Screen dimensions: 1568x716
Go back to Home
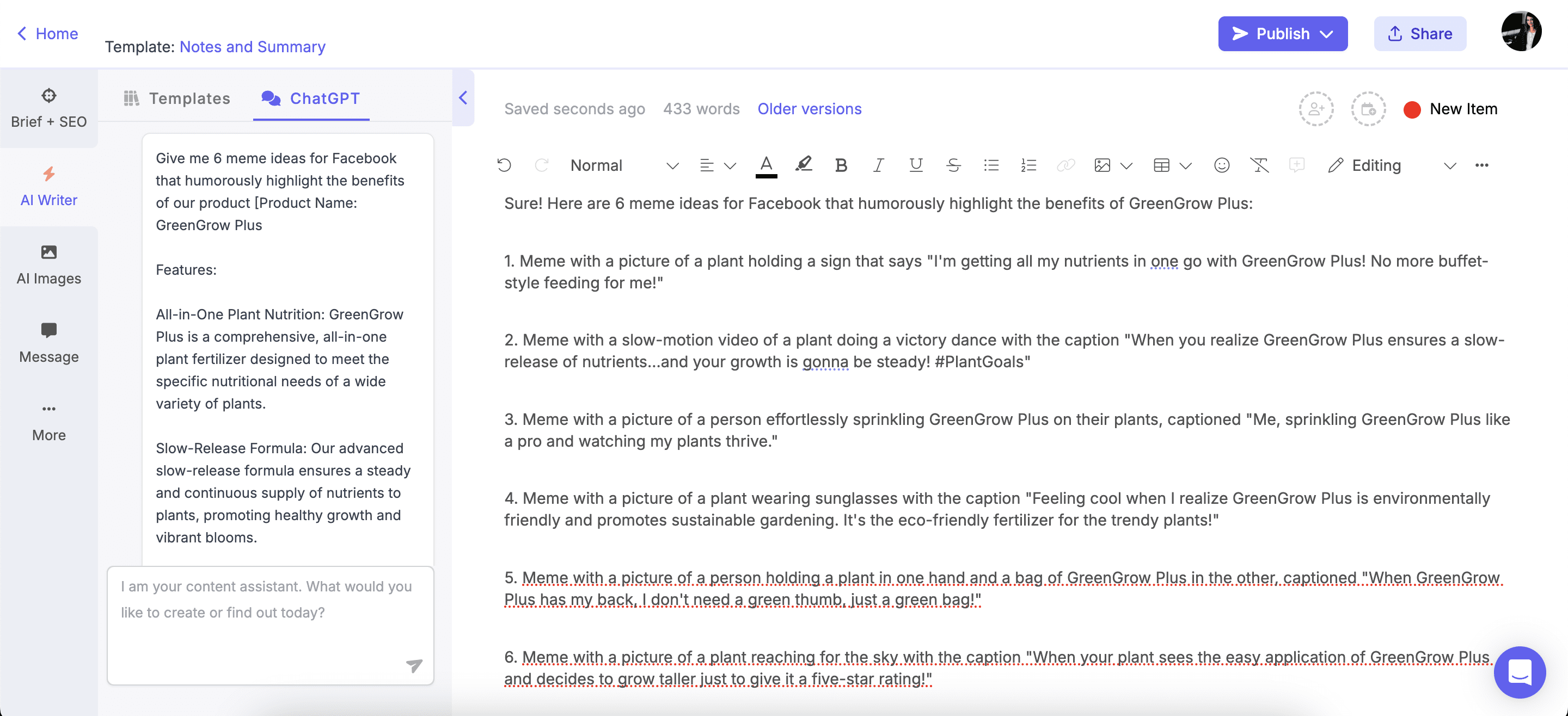click(x=47, y=33)
